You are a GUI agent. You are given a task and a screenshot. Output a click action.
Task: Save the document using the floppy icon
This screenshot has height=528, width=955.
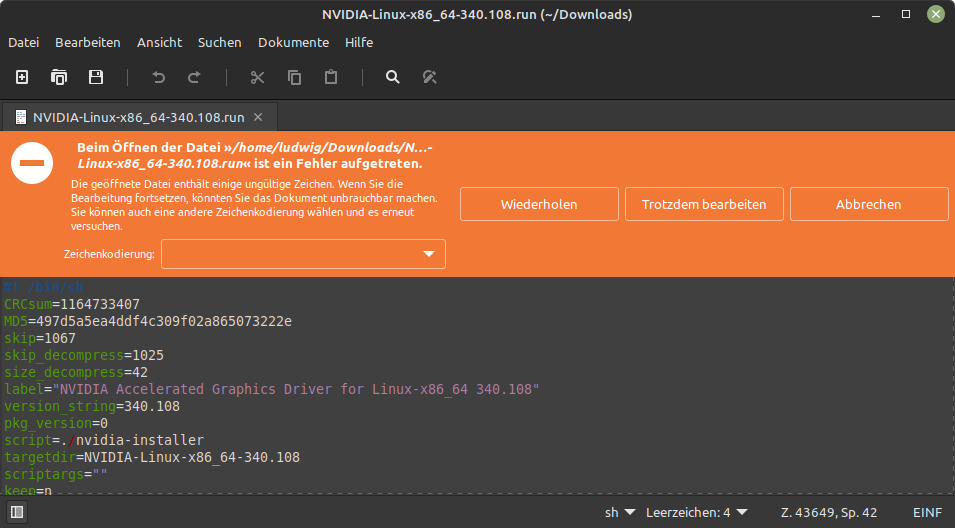(x=96, y=77)
